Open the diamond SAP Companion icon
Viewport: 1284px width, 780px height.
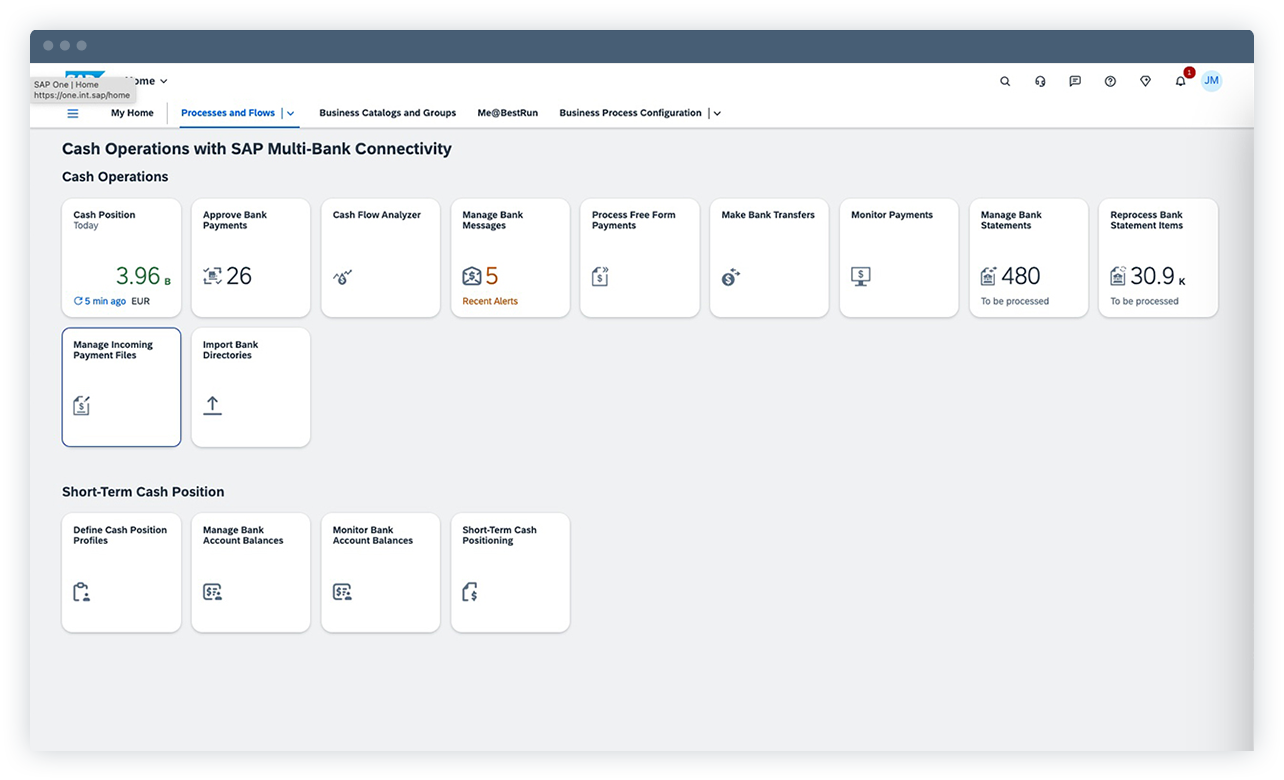click(x=1145, y=81)
